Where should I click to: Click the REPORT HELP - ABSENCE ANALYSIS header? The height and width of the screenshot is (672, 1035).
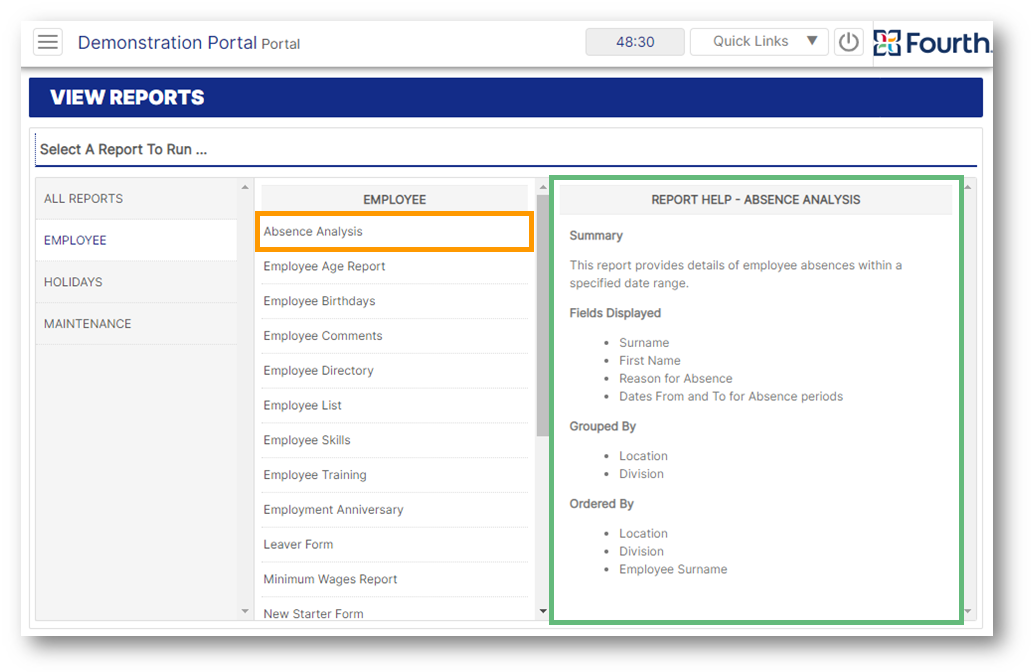click(755, 199)
